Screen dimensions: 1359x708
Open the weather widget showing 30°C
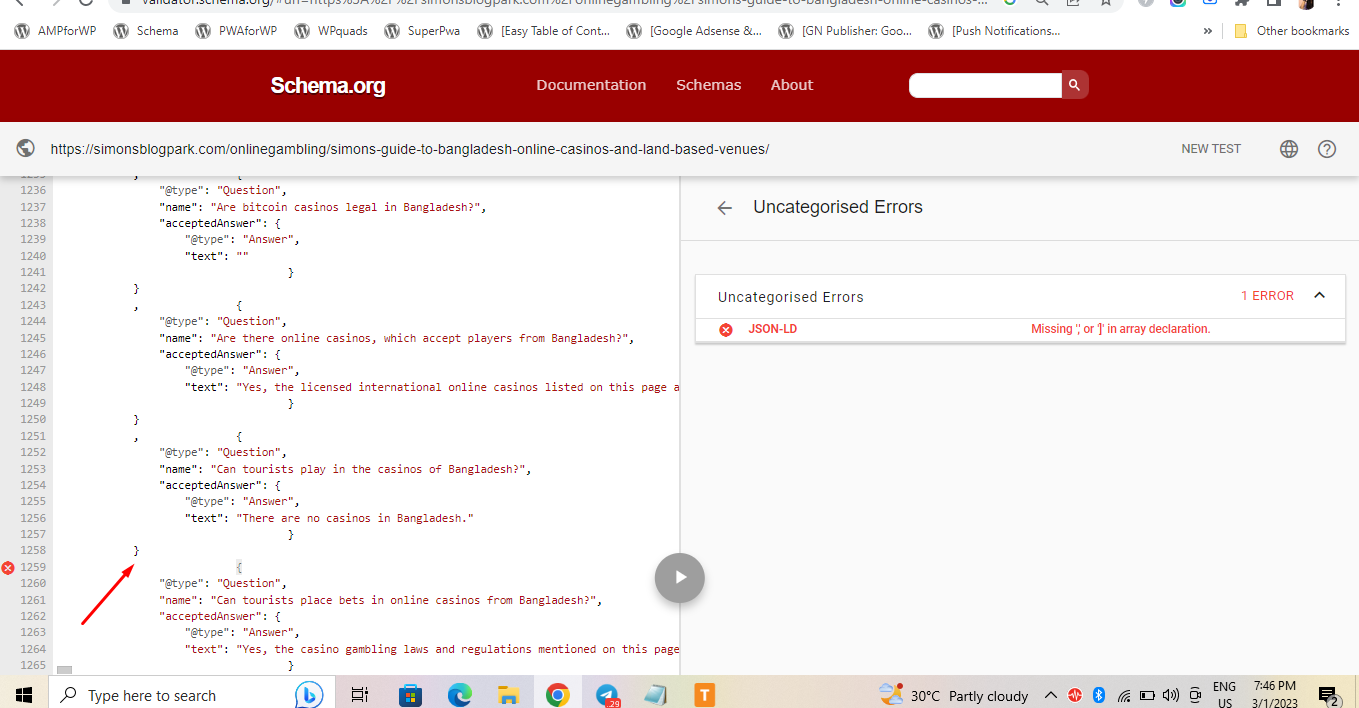pyautogui.click(x=953, y=695)
